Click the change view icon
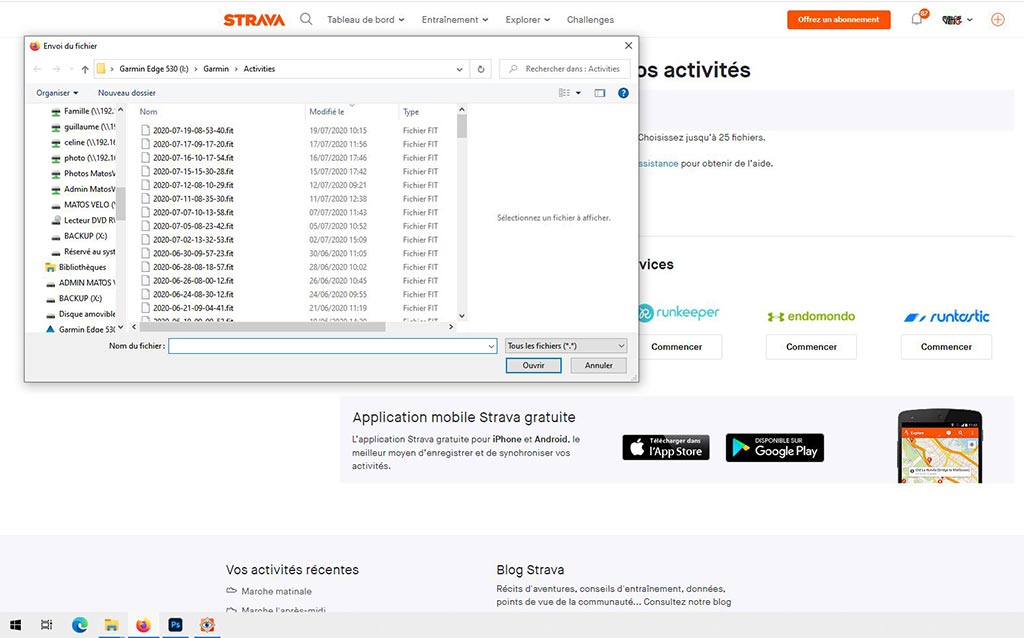The width and height of the screenshot is (1024, 638). coord(564,93)
